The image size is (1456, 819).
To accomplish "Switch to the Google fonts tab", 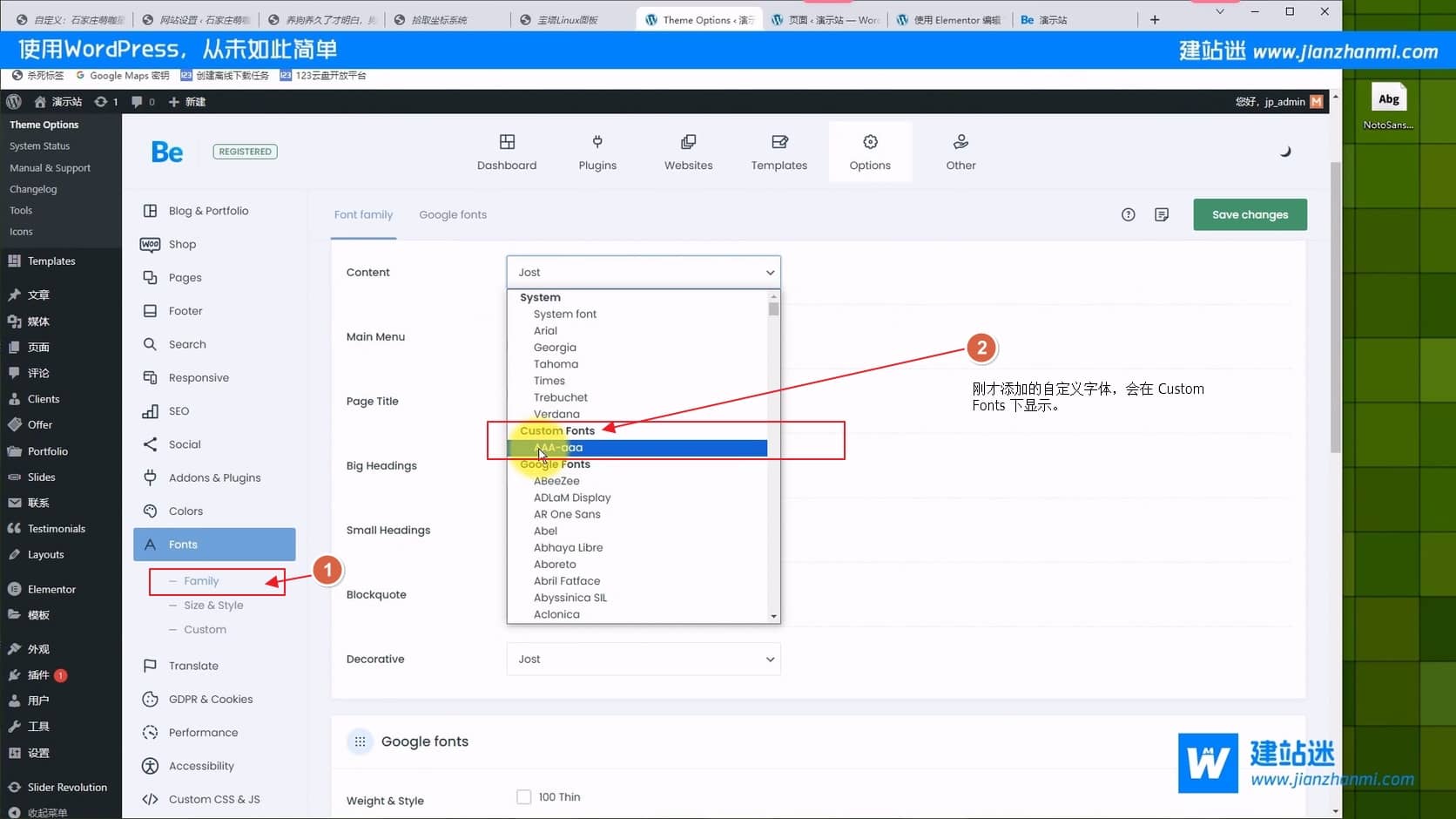I will (x=453, y=215).
